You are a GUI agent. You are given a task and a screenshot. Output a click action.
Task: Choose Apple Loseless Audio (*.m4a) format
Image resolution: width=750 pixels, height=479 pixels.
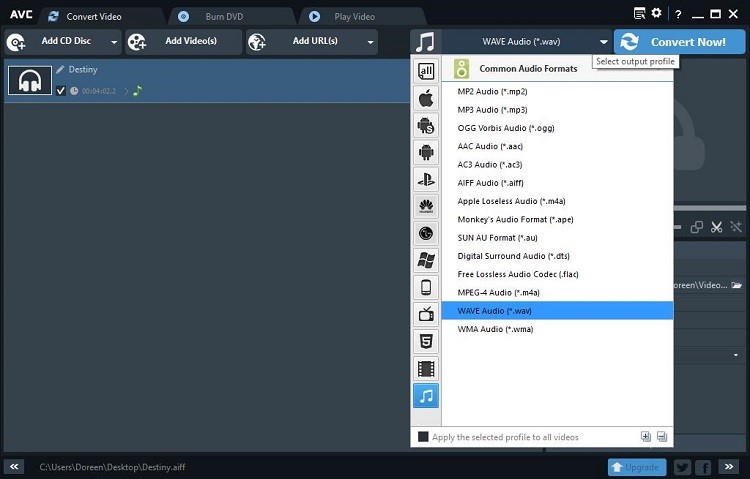point(557,201)
